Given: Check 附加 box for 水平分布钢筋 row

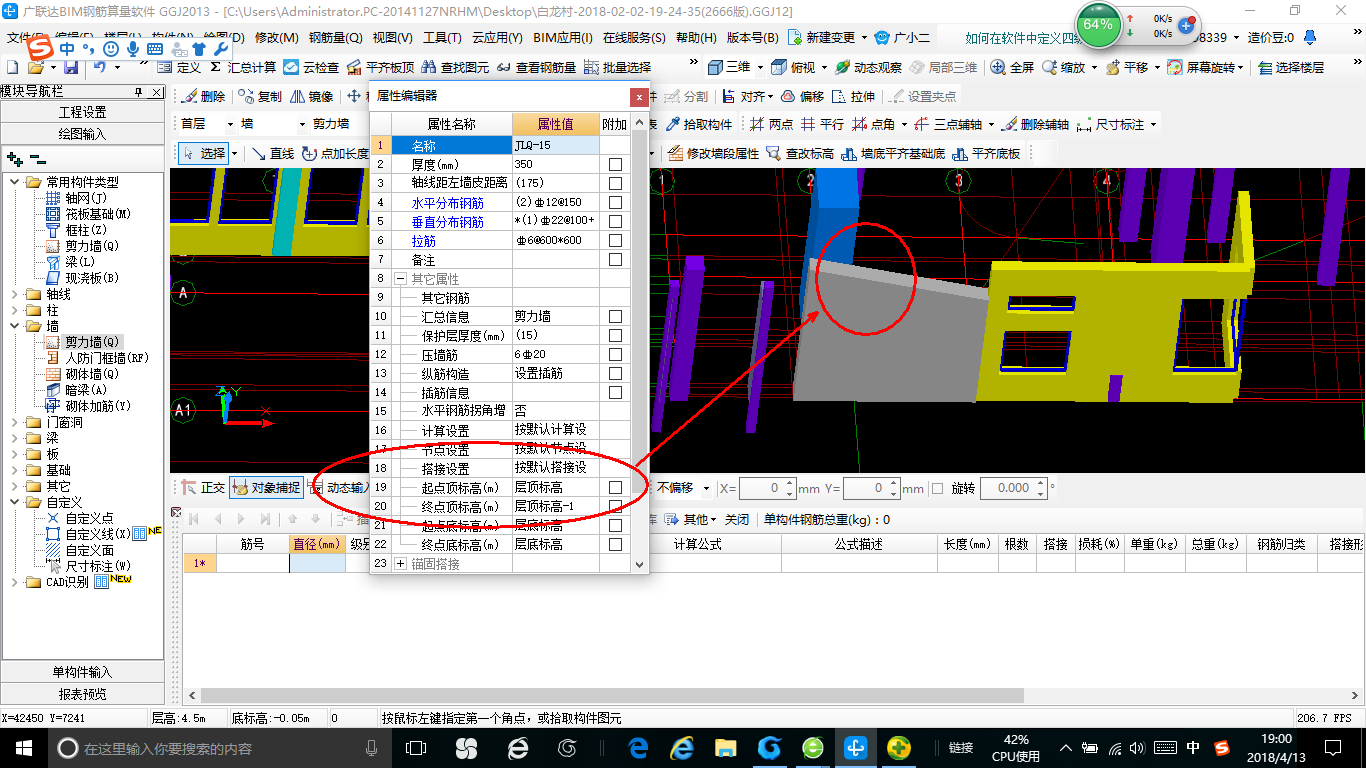Looking at the screenshot, I should (615, 203).
